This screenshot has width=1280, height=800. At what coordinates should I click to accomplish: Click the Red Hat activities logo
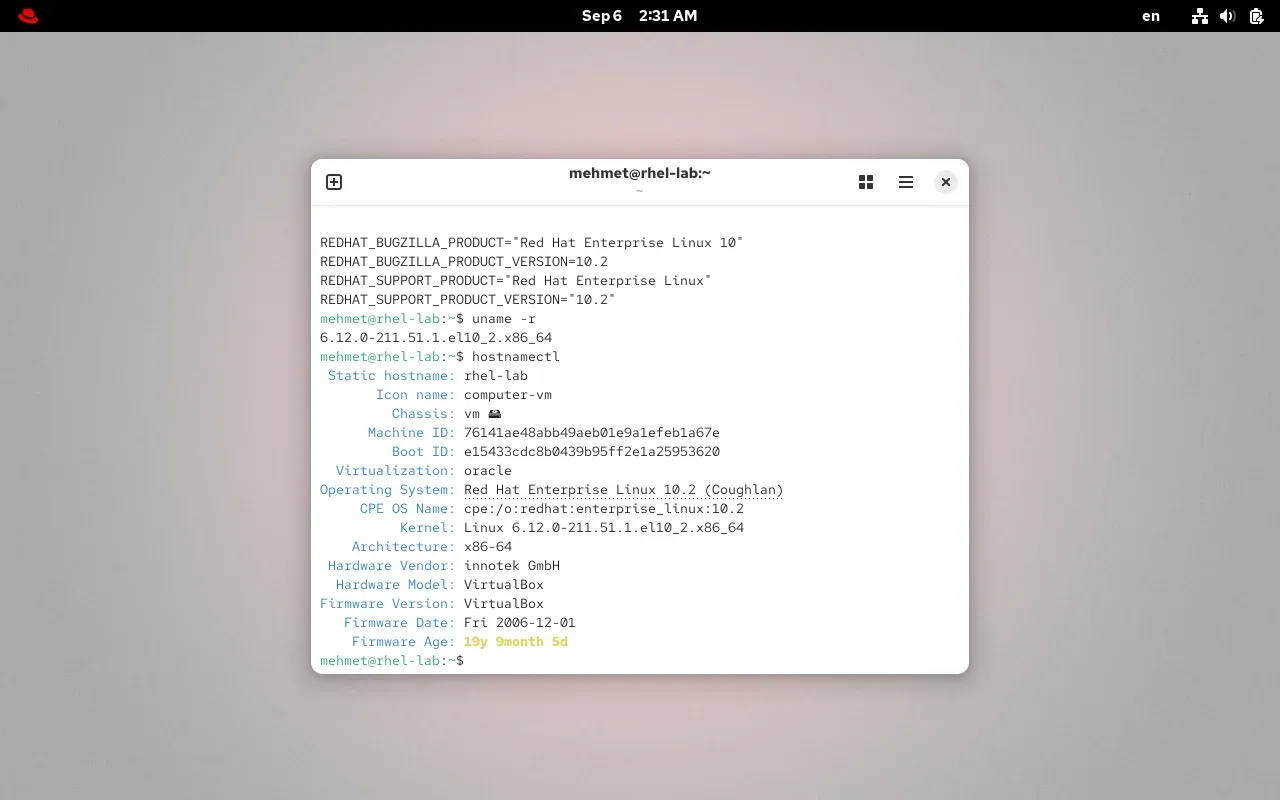[28, 16]
